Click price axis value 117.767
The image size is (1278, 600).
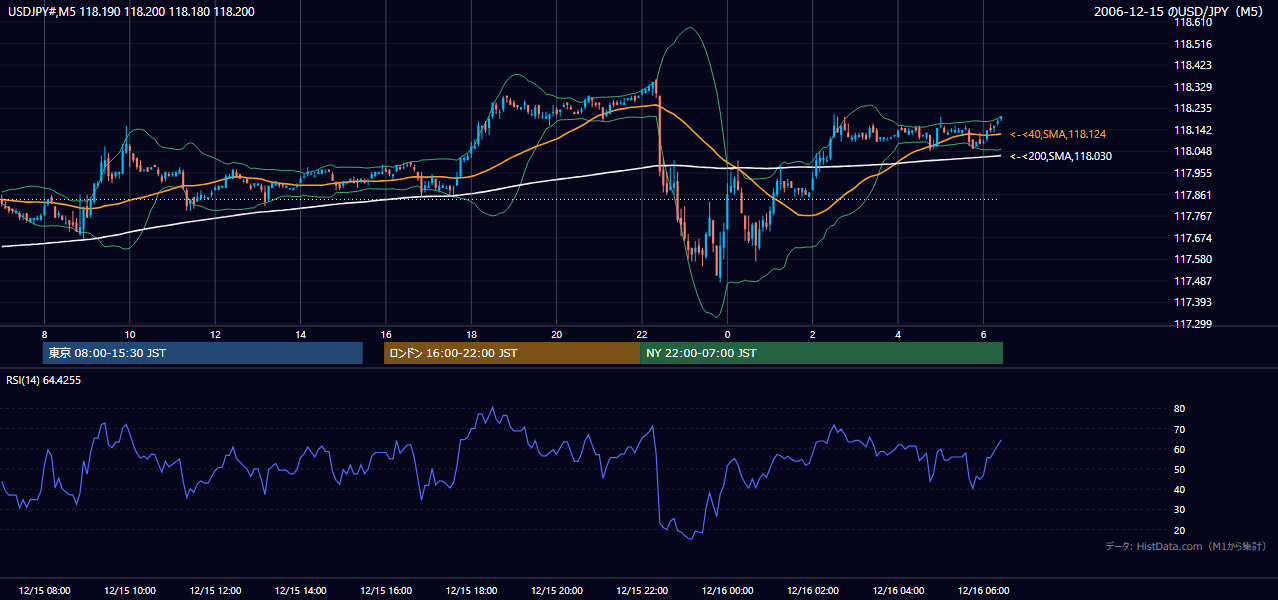(1192, 216)
